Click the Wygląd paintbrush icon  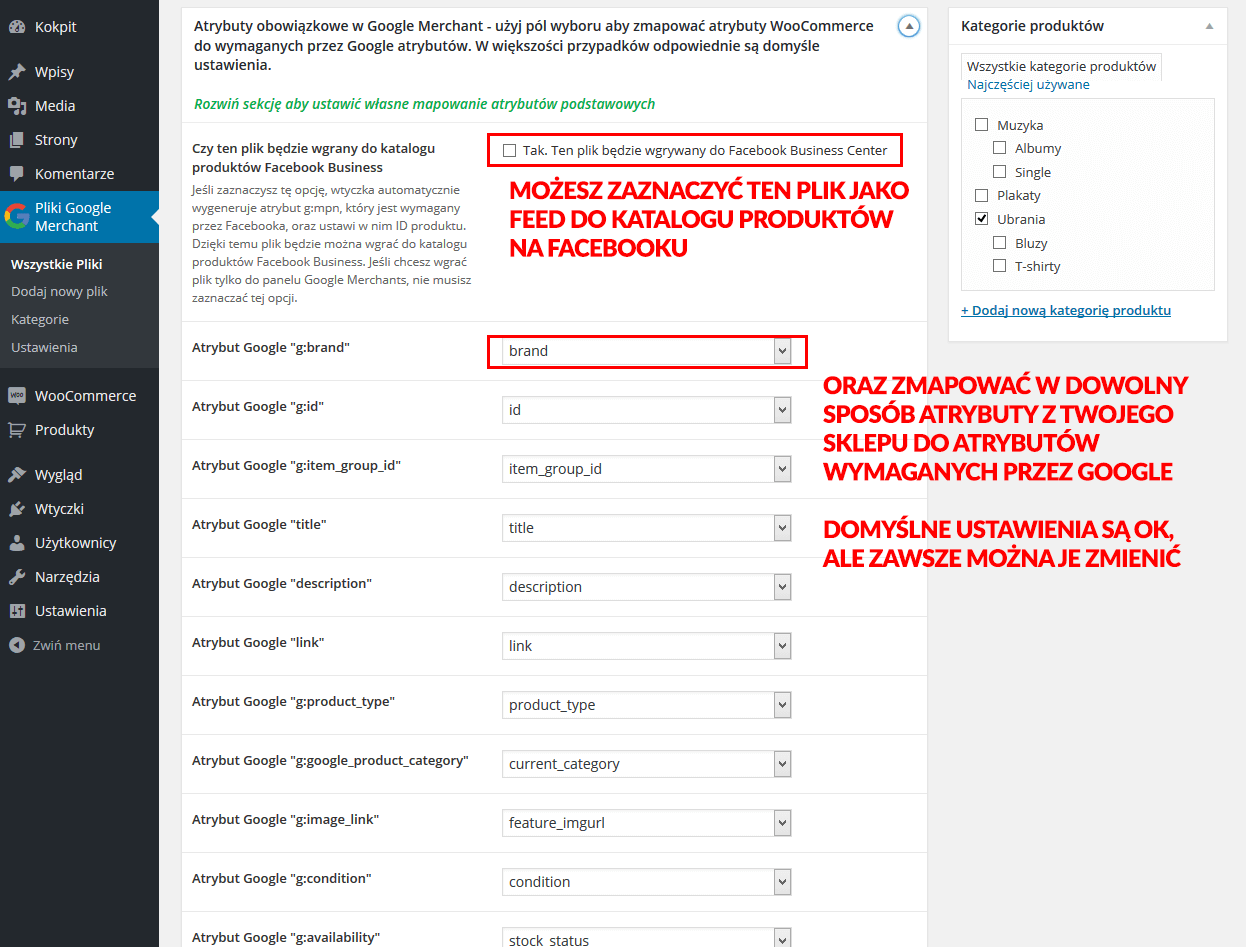[17, 475]
